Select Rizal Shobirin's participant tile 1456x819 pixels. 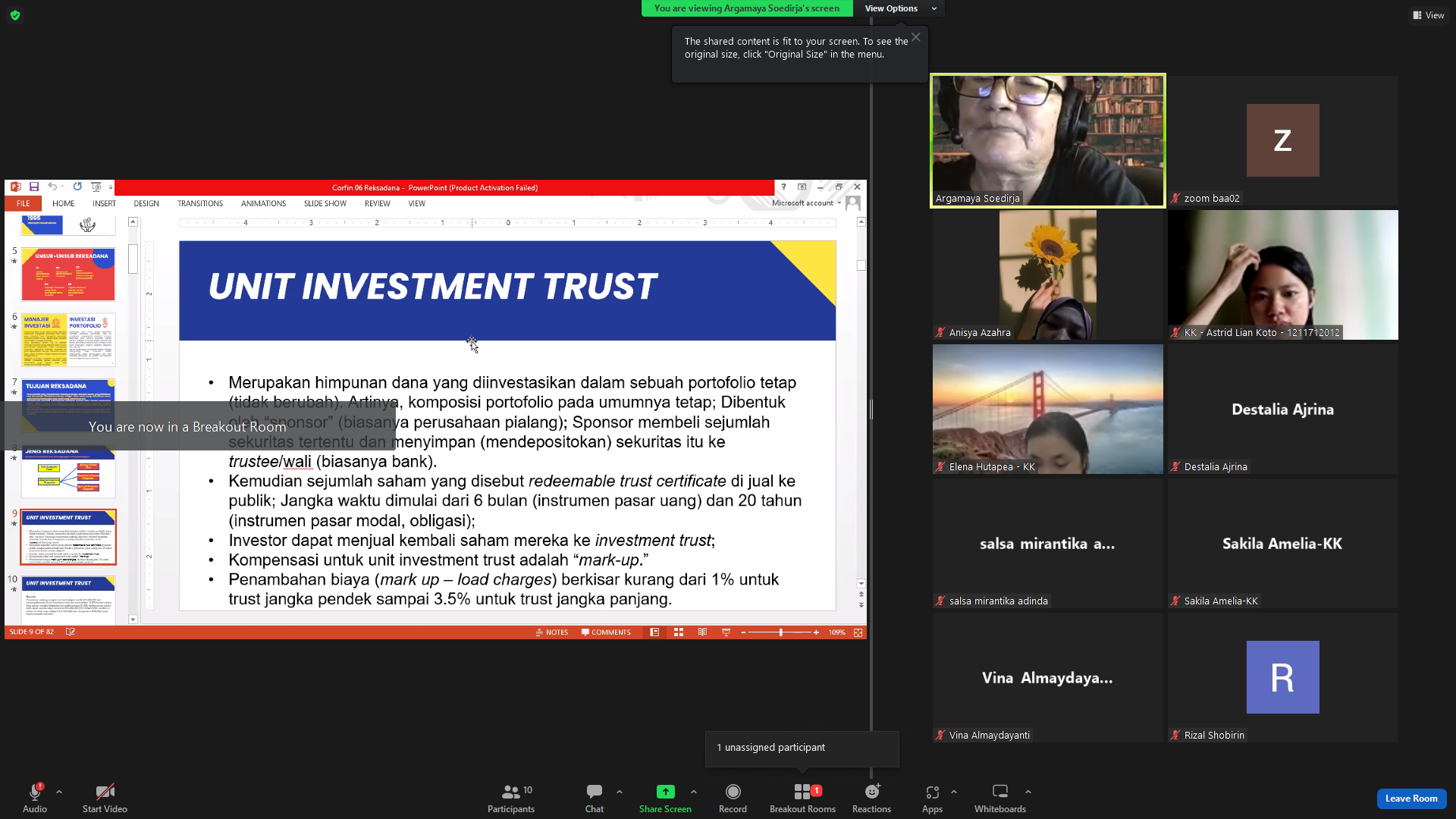(1283, 677)
